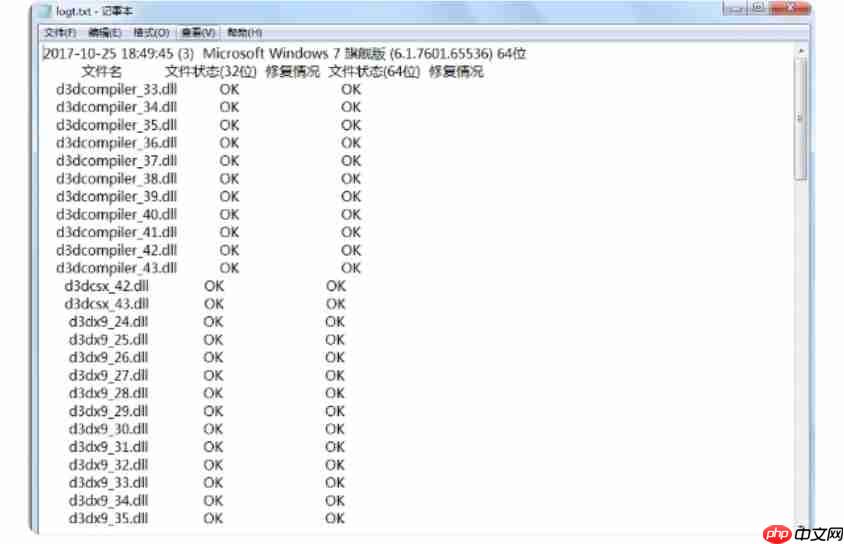The width and height of the screenshot is (844, 544).
Task: Click the text d3dx9_30.dll
Action: [x=108, y=429]
